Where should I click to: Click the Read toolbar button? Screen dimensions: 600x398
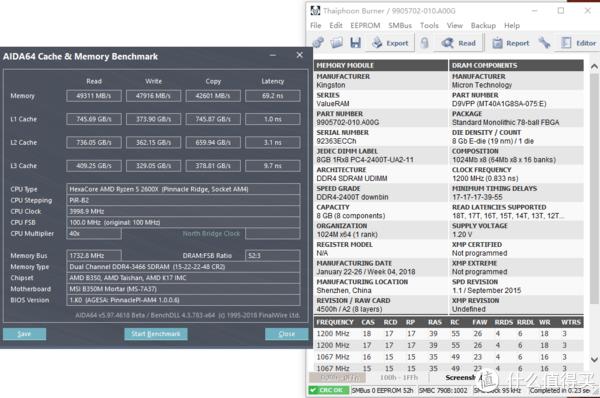[458, 43]
